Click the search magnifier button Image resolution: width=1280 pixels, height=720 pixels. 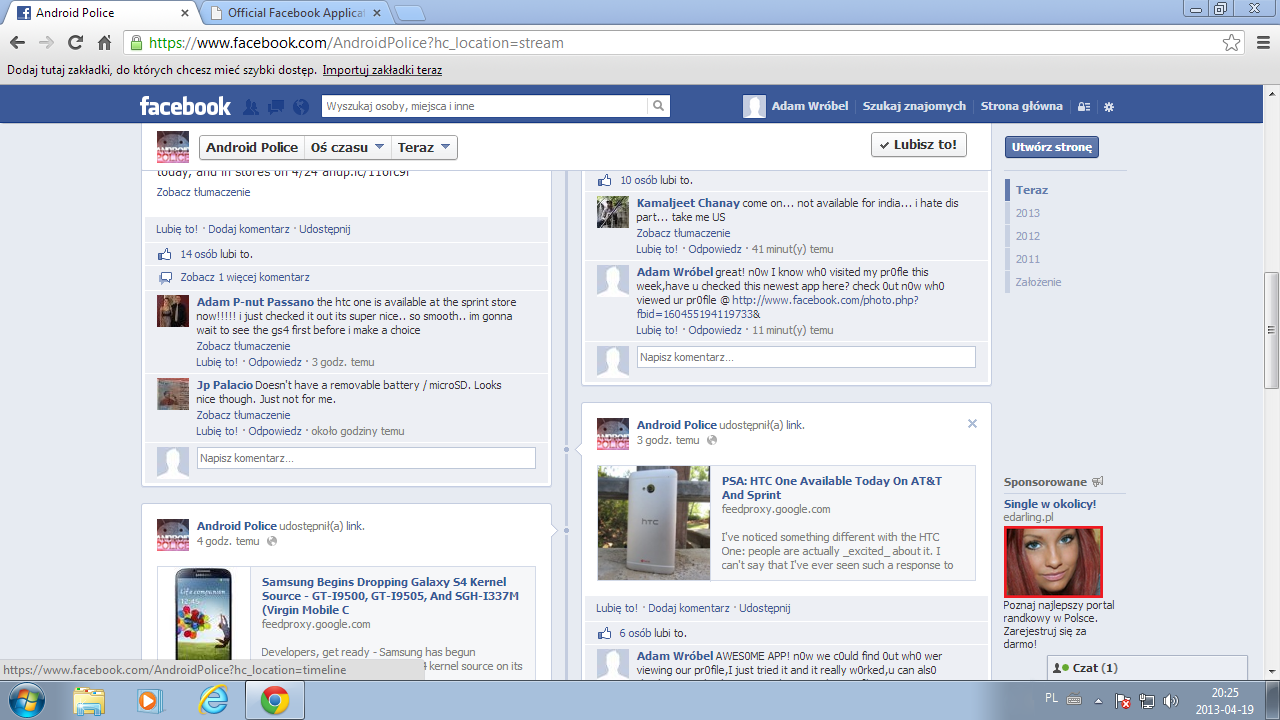[658, 106]
